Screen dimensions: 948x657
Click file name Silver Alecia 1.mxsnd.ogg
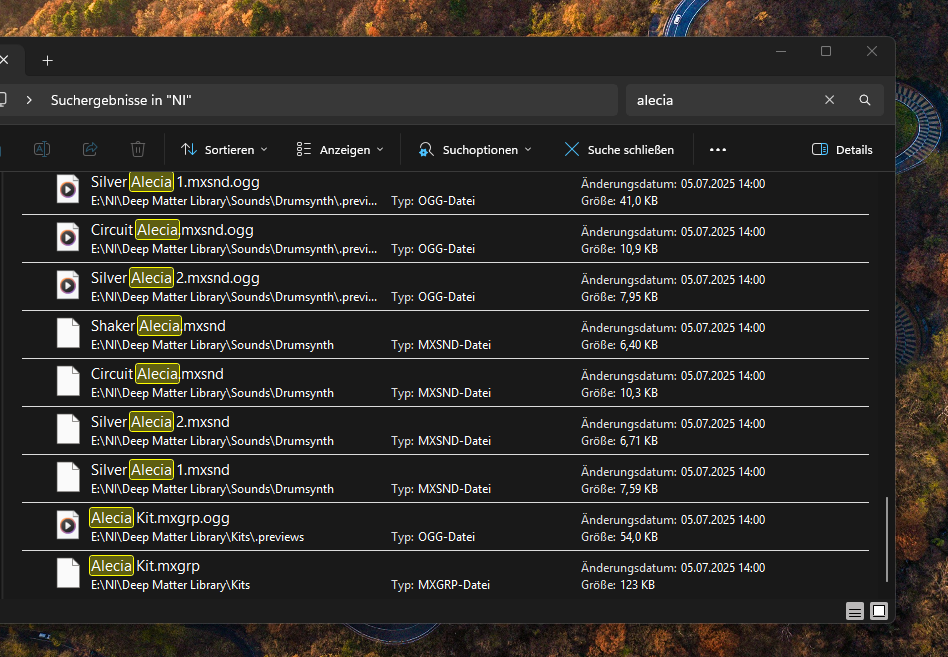point(175,182)
